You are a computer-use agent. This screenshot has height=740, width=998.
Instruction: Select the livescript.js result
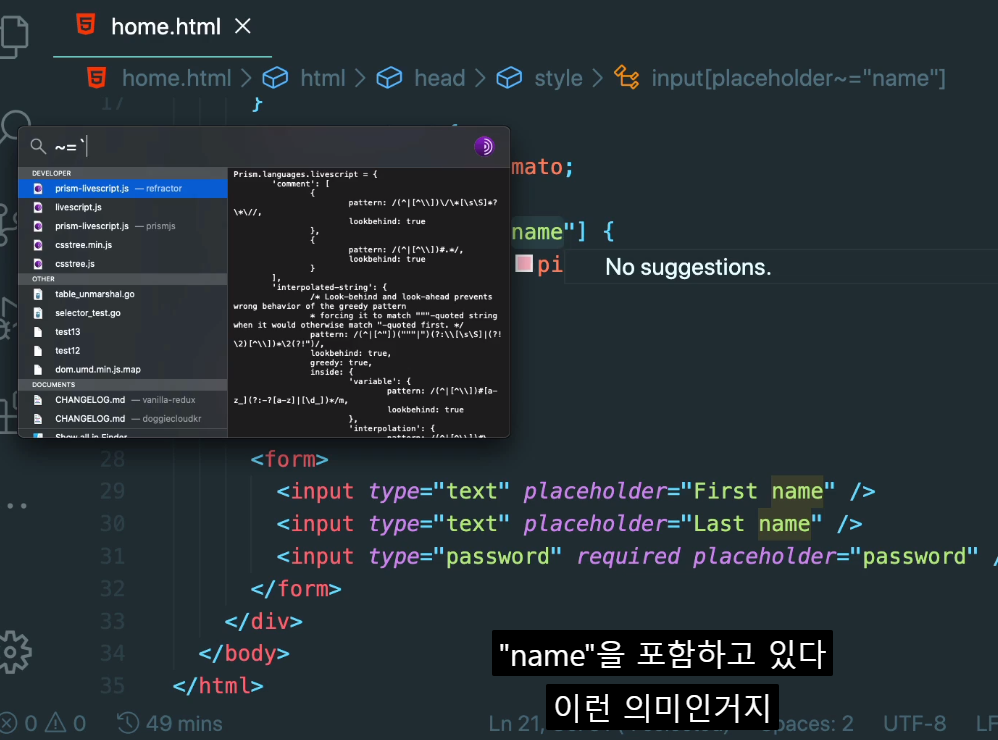[122, 207]
